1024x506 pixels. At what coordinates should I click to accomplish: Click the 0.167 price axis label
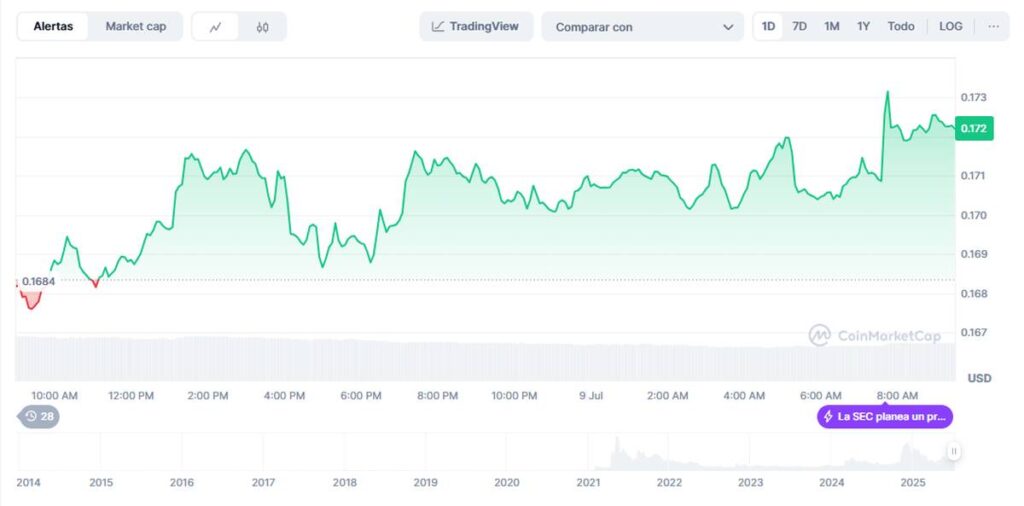(x=973, y=333)
